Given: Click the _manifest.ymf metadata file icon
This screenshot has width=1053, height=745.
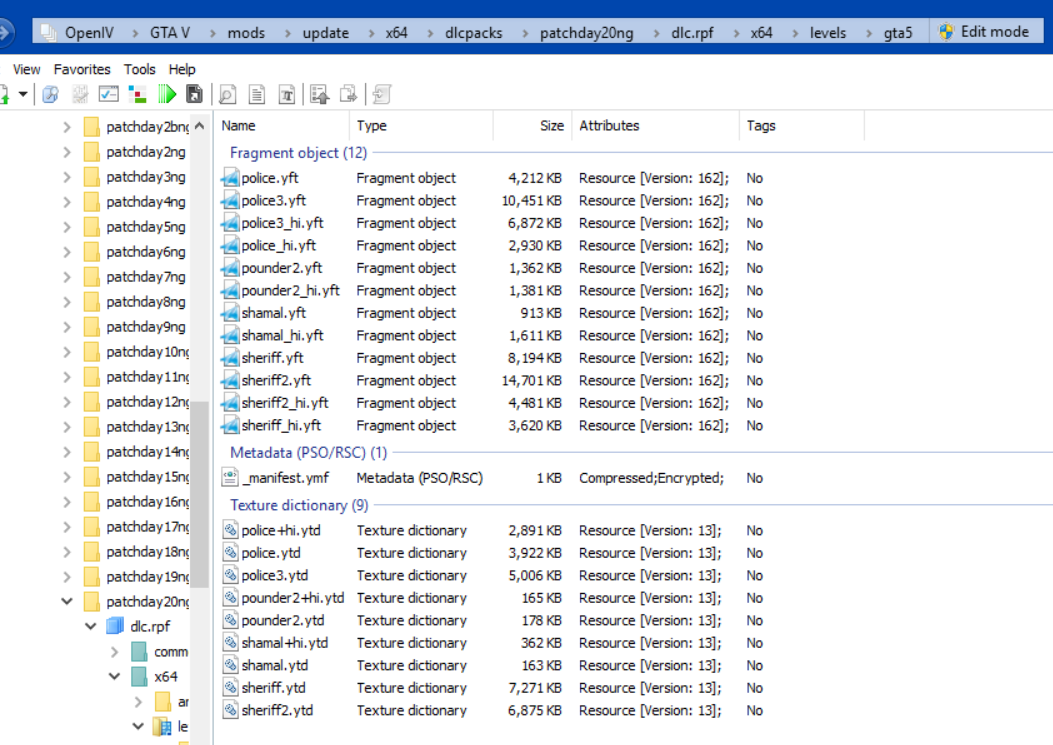Looking at the screenshot, I should coord(231,478).
